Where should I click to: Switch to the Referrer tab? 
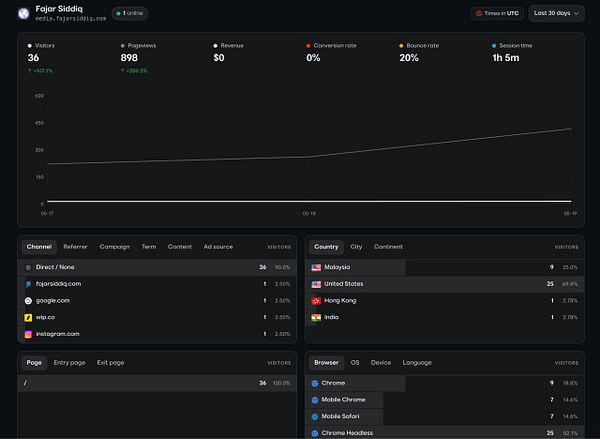pyautogui.click(x=75, y=247)
